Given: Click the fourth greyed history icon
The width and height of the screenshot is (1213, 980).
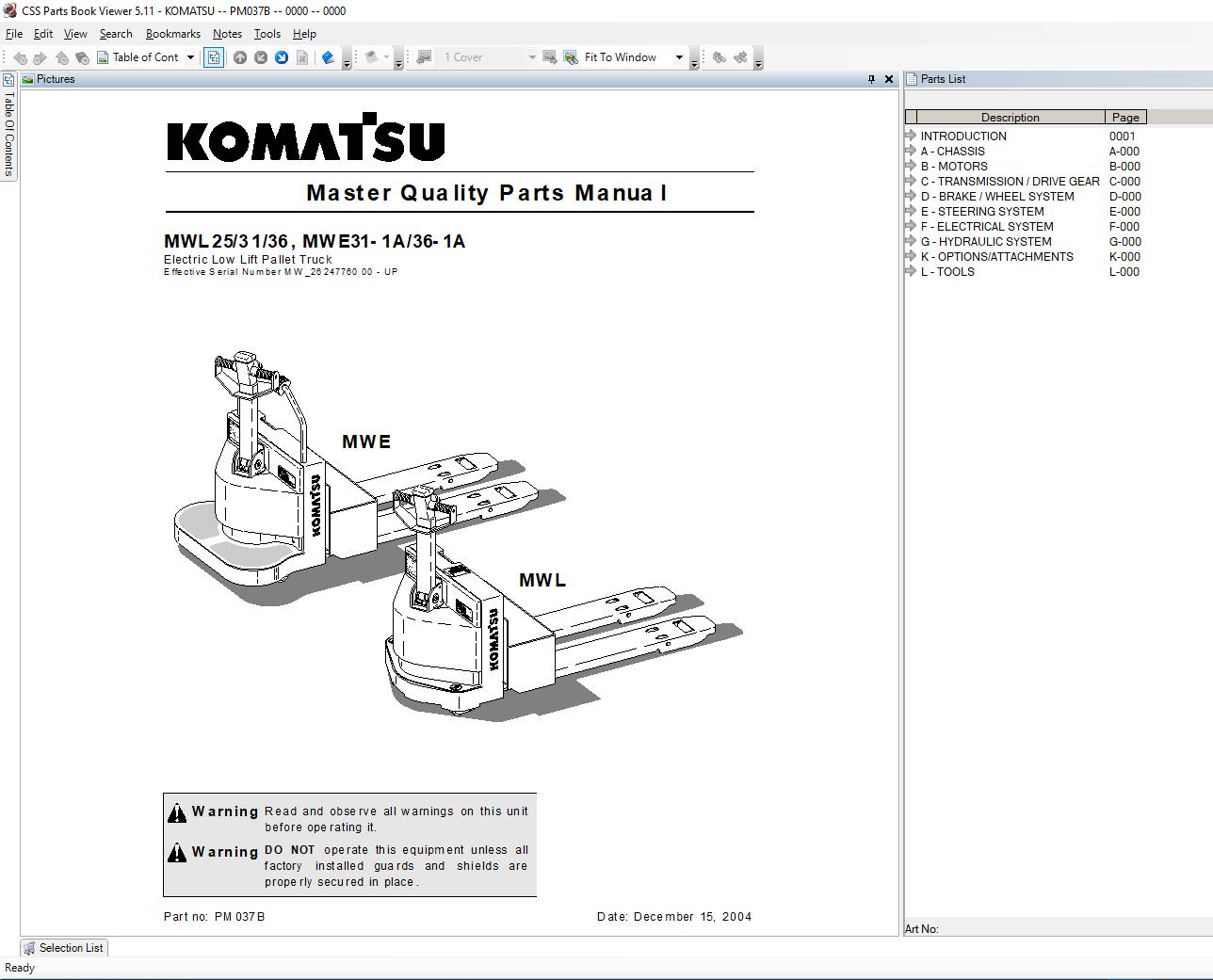Looking at the screenshot, I should click(82, 57).
